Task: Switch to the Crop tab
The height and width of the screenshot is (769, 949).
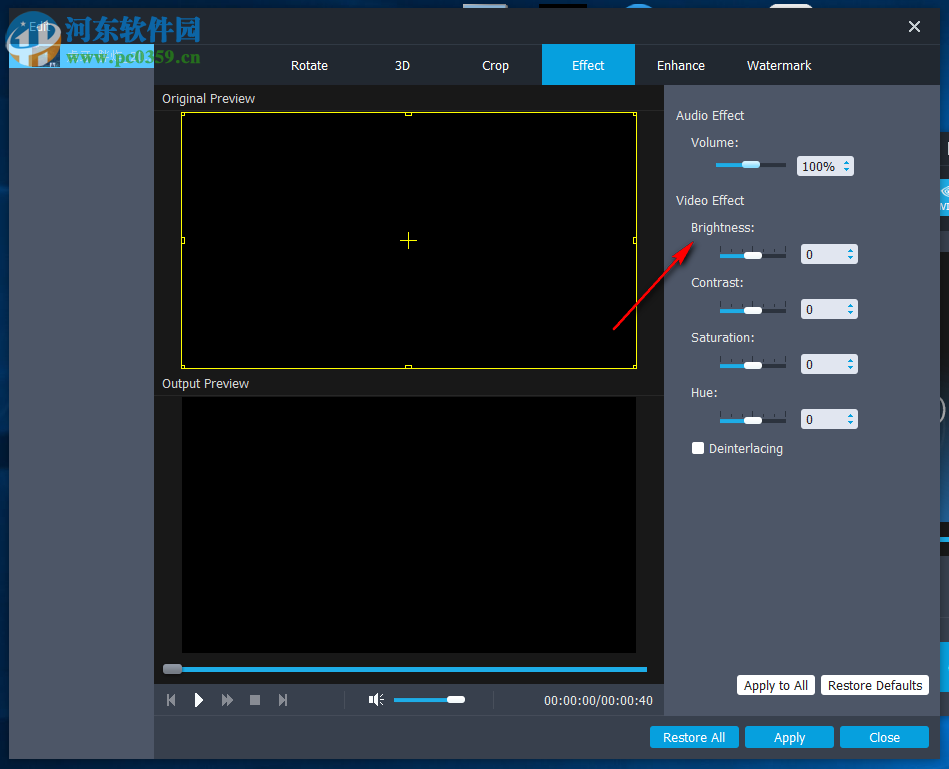Action: [495, 65]
